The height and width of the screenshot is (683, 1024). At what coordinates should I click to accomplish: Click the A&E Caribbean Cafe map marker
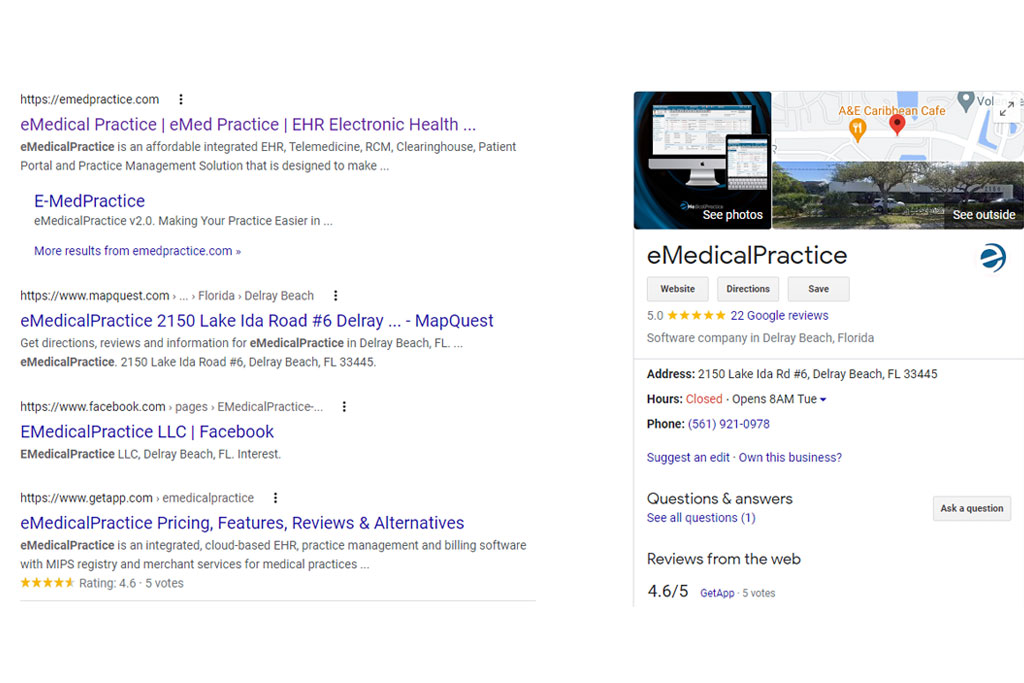coord(856,128)
